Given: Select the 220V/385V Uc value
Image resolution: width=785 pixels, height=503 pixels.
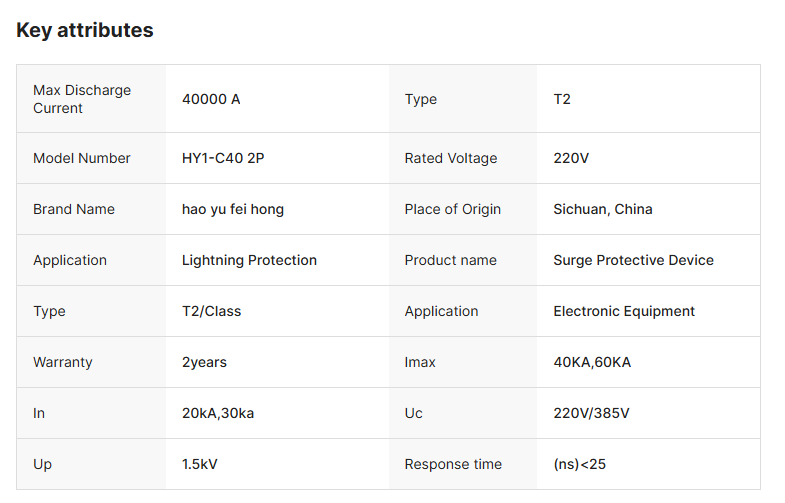Looking at the screenshot, I should [591, 413].
